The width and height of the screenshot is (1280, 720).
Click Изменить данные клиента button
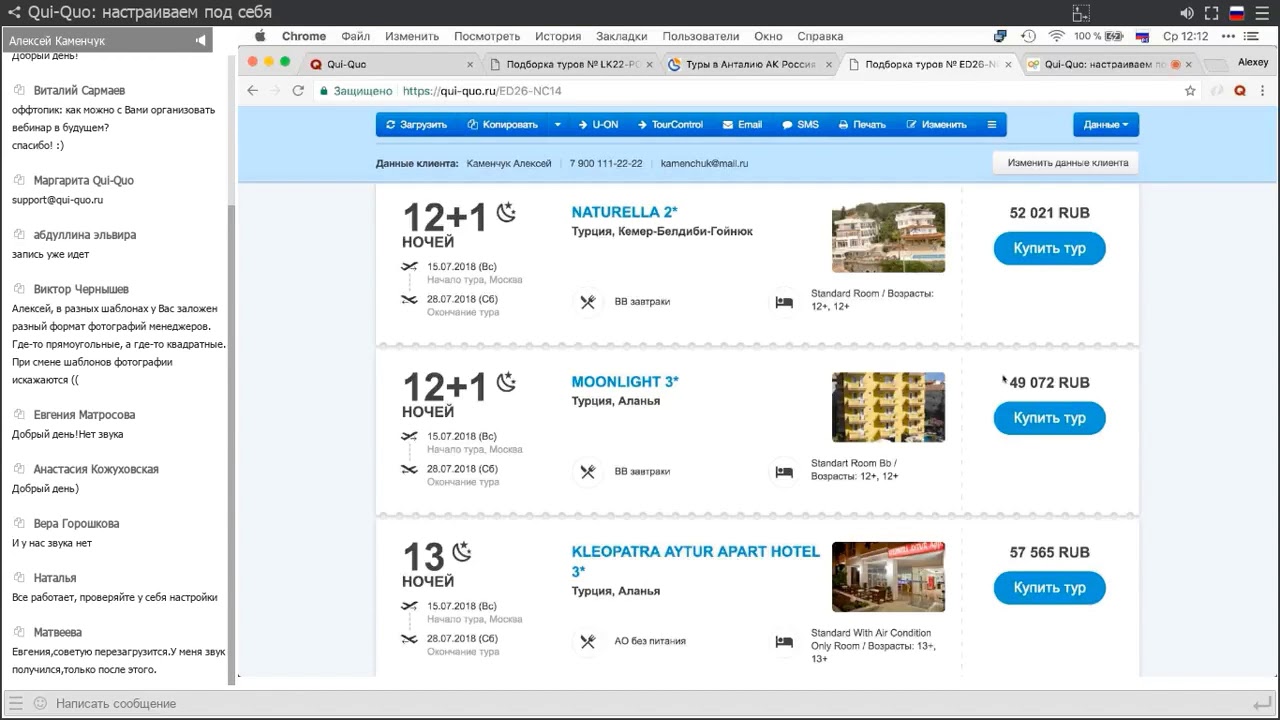point(1067,163)
